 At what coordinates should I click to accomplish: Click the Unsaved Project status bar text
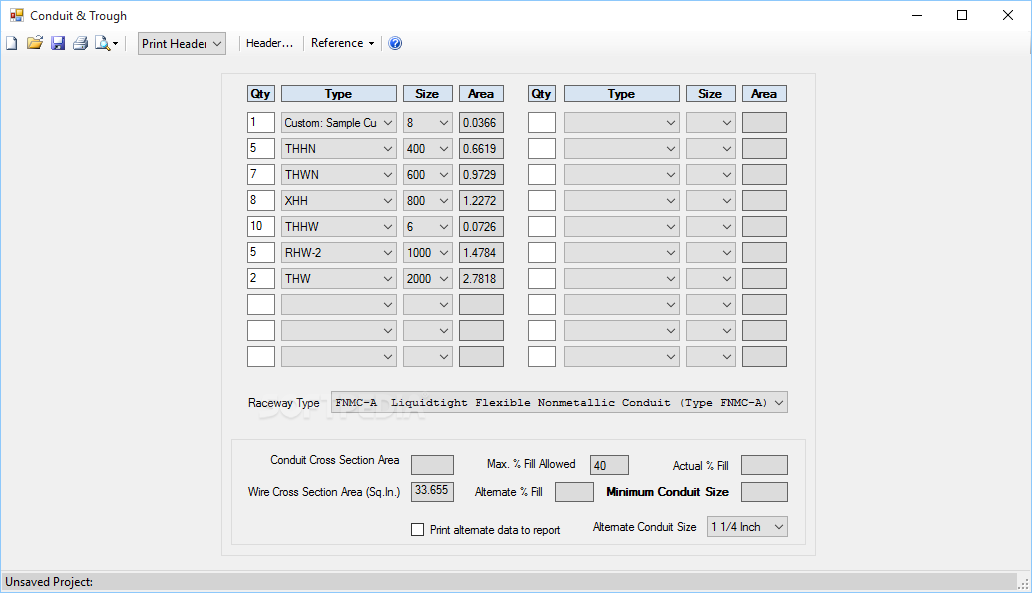pyautogui.click(x=49, y=582)
